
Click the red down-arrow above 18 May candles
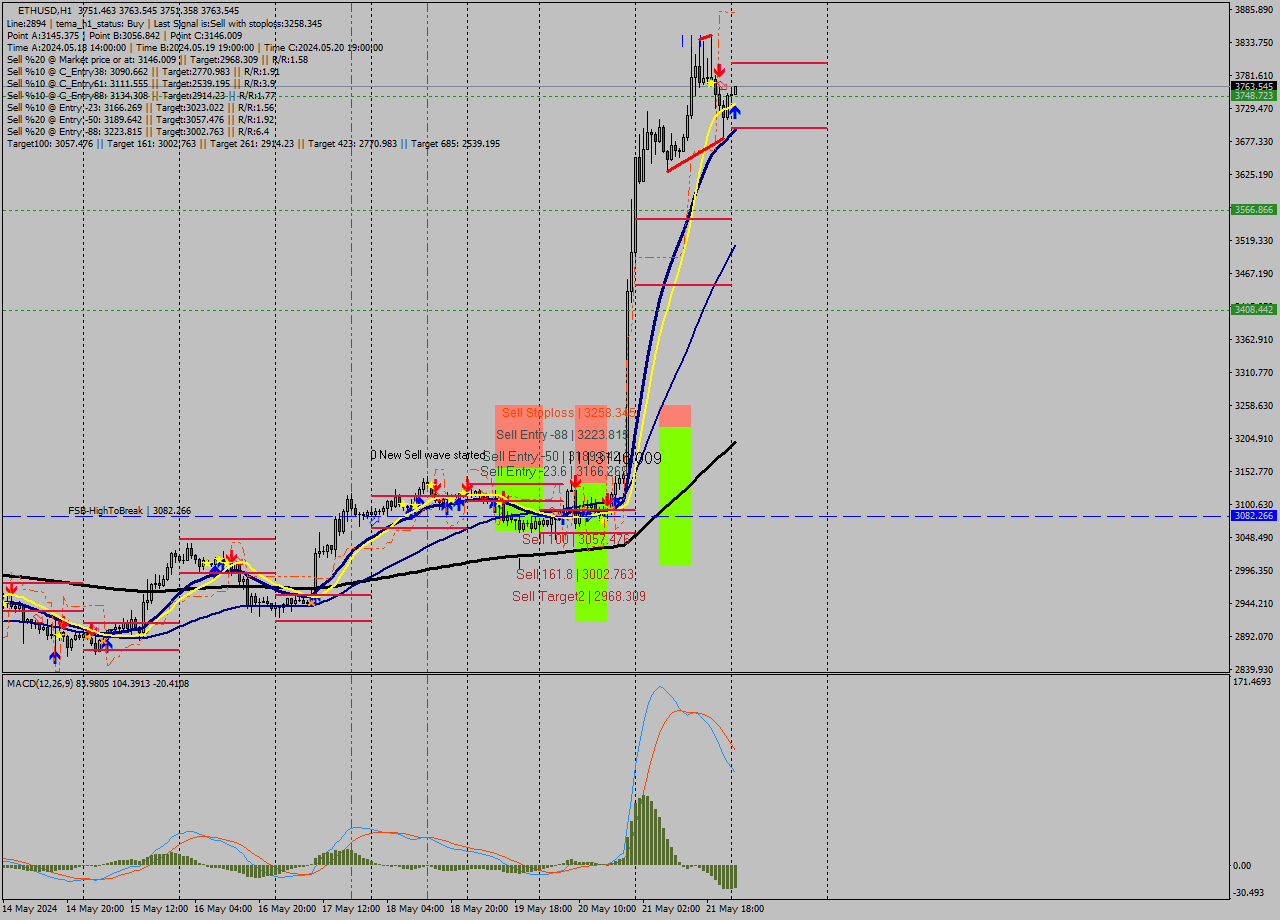435,484
